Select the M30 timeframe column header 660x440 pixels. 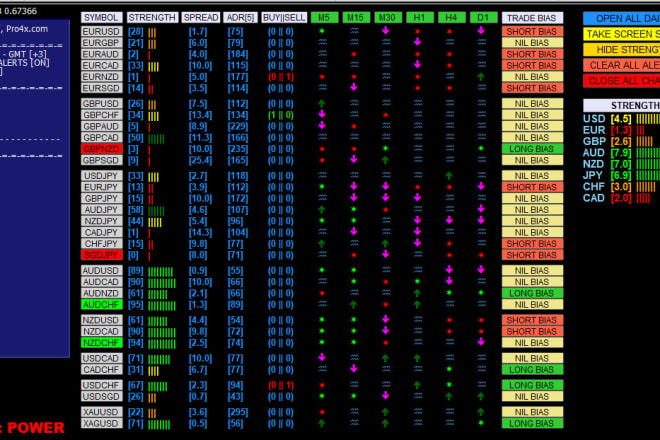pos(387,18)
